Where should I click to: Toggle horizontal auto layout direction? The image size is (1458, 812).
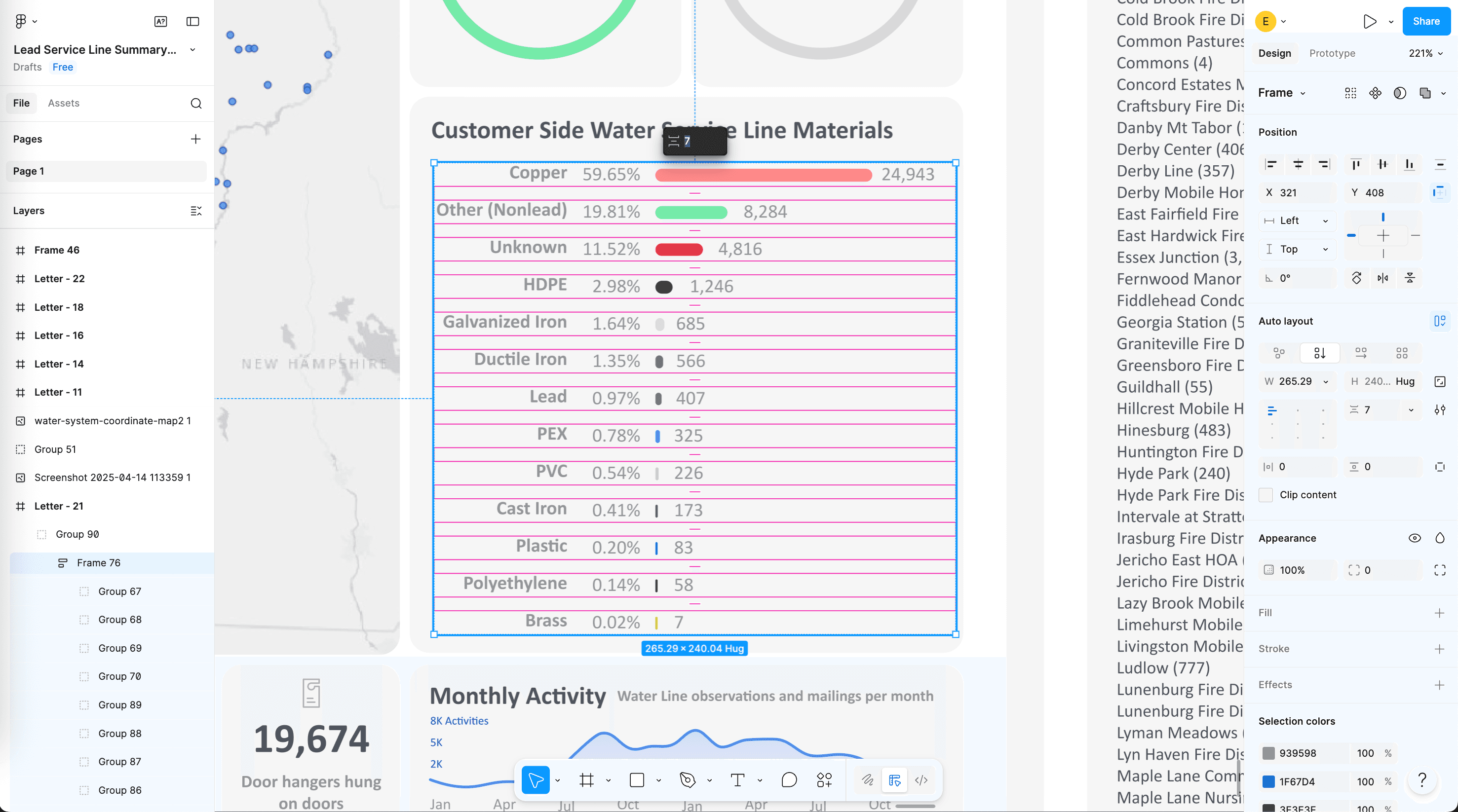coord(1361,353)
